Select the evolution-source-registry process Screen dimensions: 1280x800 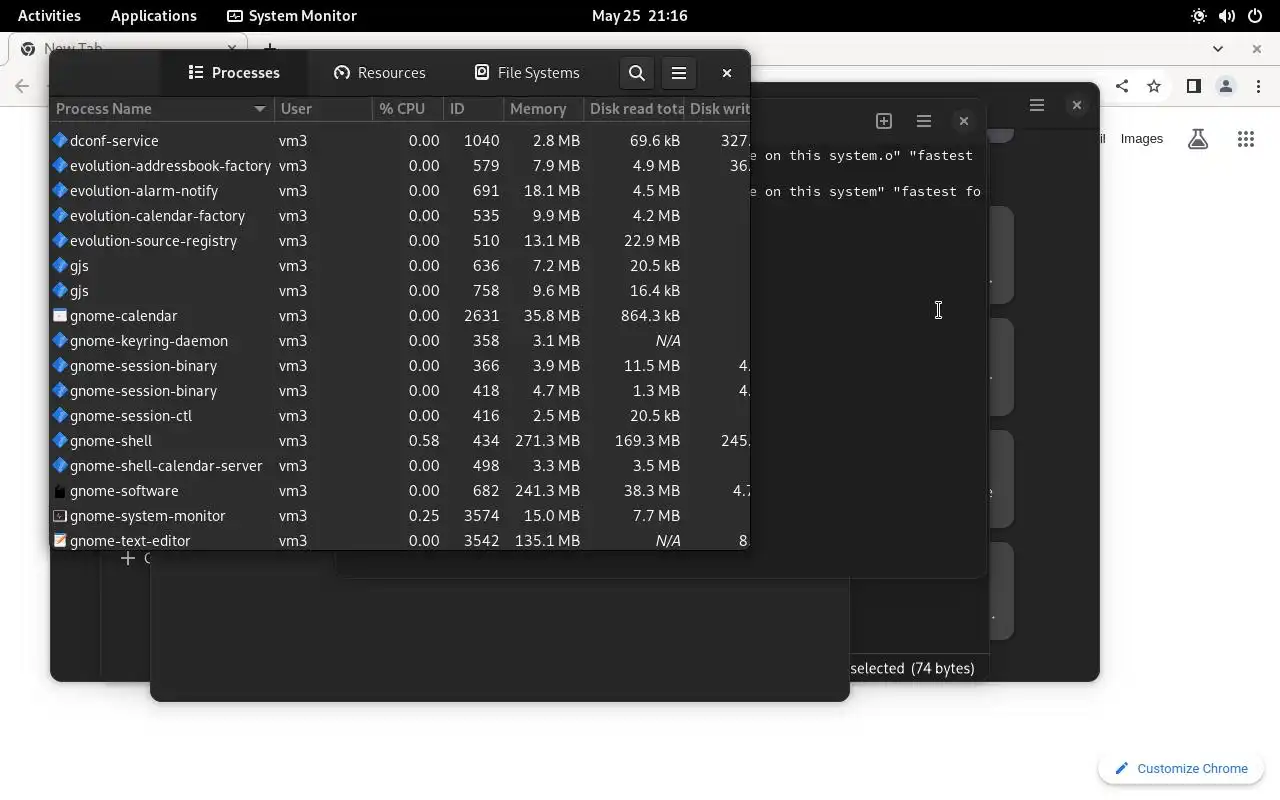400,240
